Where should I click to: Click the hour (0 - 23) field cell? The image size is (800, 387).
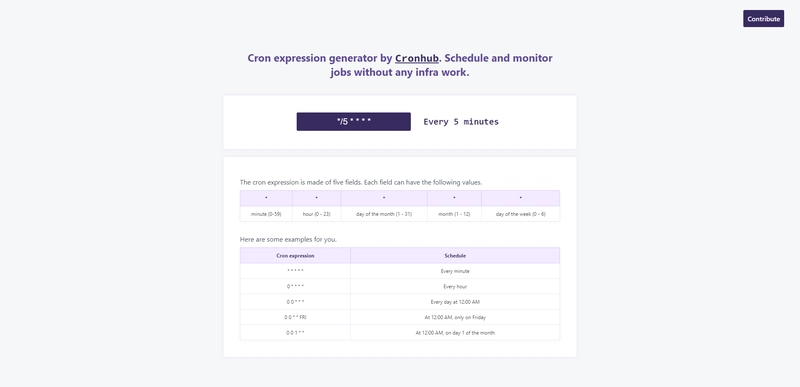pos(316,214)
